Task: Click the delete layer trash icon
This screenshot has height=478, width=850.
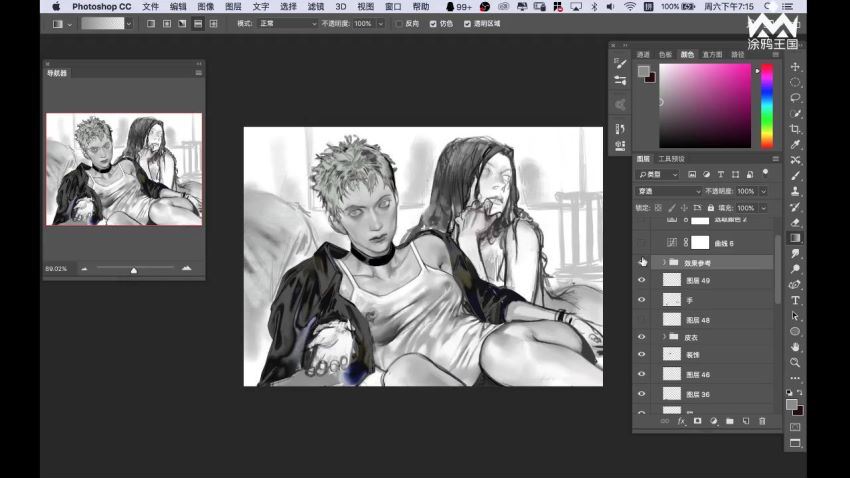Action: [762, 421]
